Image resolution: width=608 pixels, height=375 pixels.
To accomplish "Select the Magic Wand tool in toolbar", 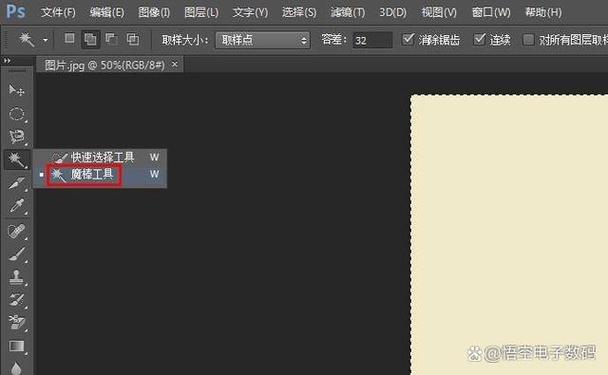I will 16,159.
